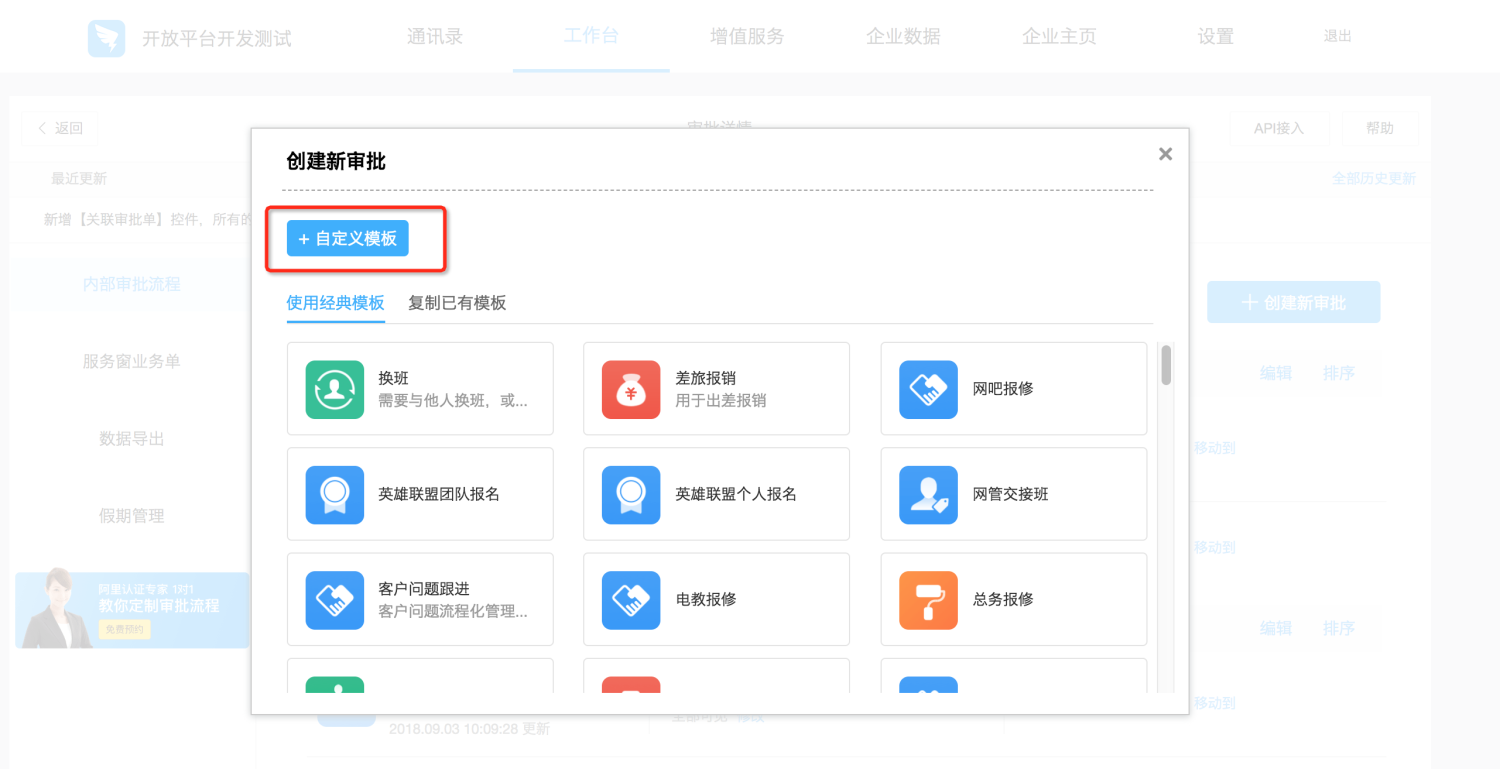Click the 帮助 button
Screen dimensions: 1500x769
click(x=1380, y=128)
